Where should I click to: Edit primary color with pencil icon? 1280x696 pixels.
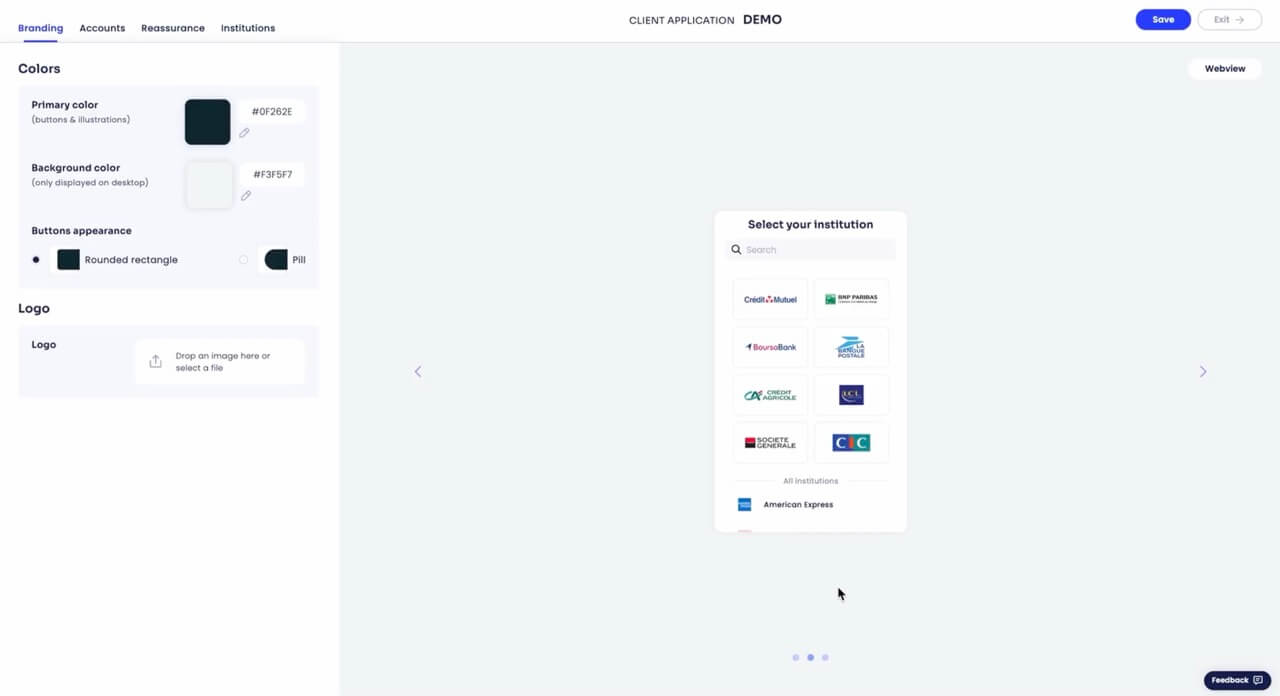pos(244,133)
